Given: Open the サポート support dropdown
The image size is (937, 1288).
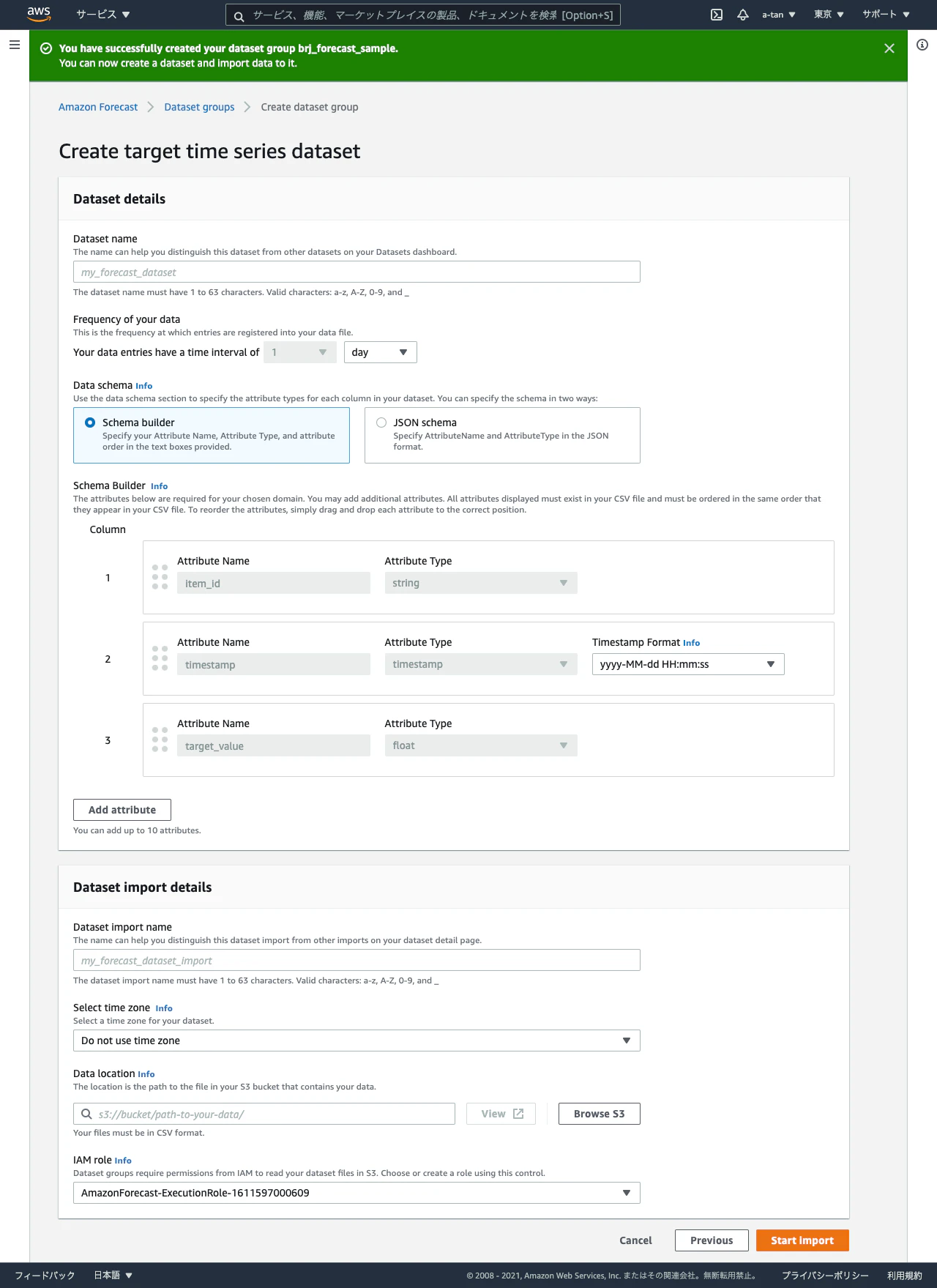Looking at the screenshot, I should pyautogui.click(x=886, y=15).
